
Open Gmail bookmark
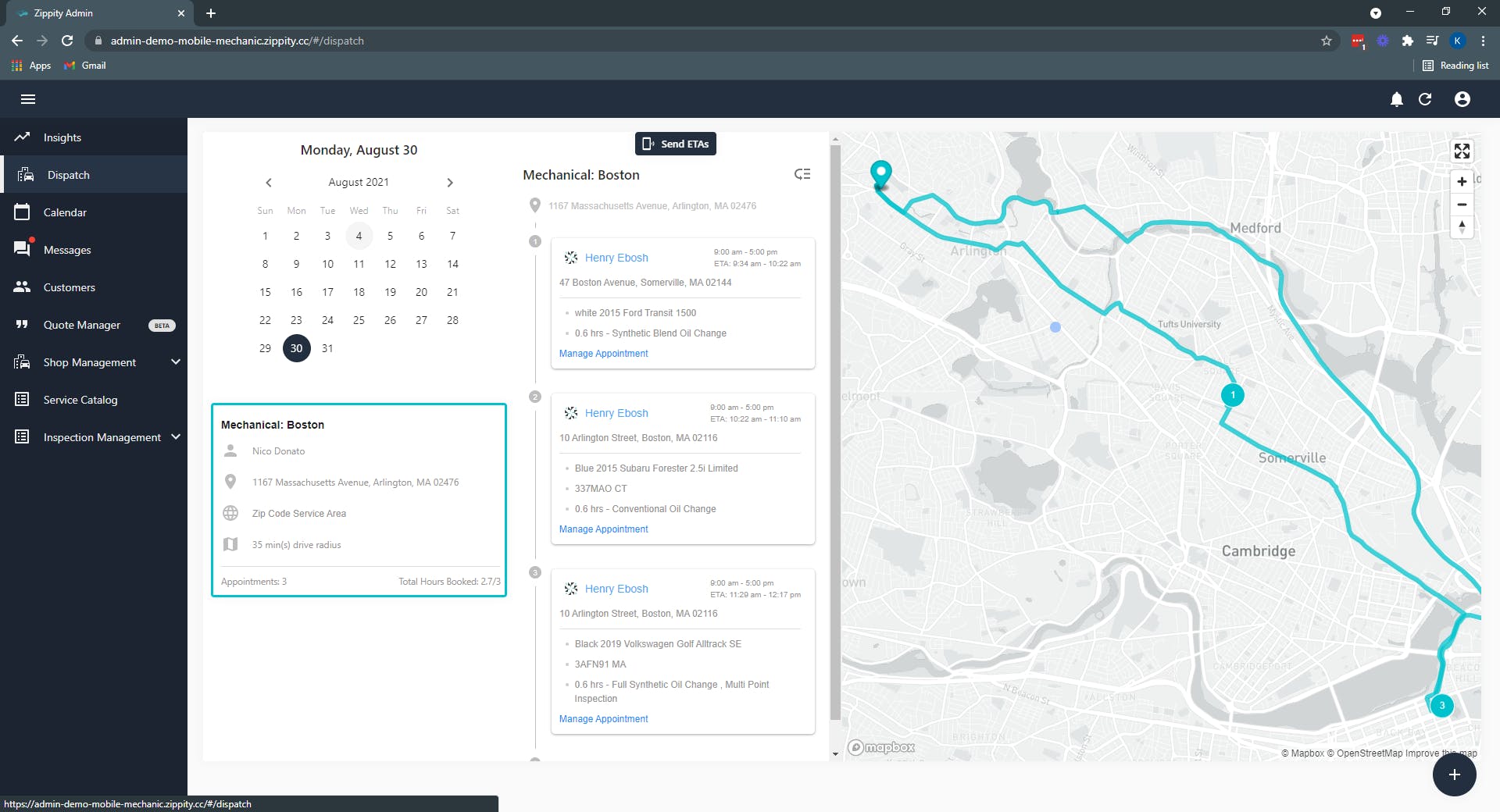[85, 66]
